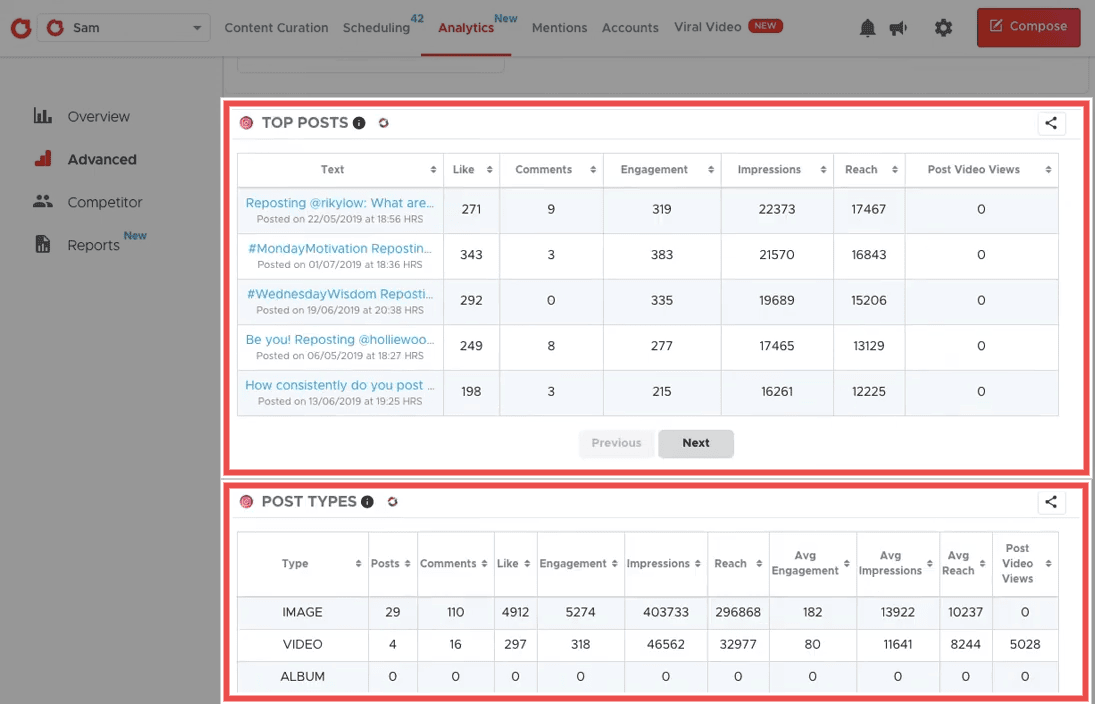Select the Overview bar-chart icon
The height and width of the screenshot is (704, 1095).
(x=42, y=116)
